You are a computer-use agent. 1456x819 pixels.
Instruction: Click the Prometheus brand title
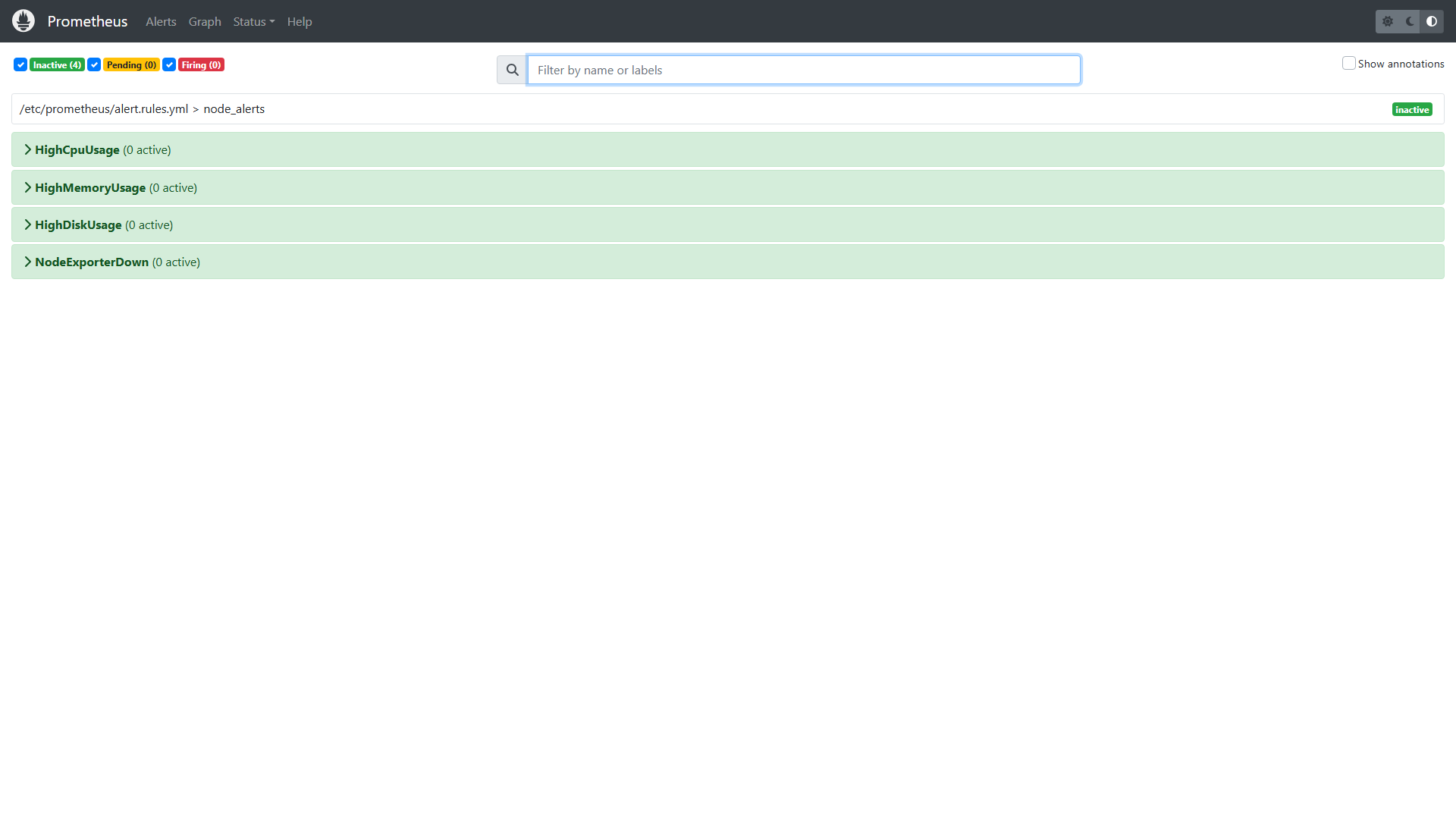pyautogui.click(x=87, y=21)
